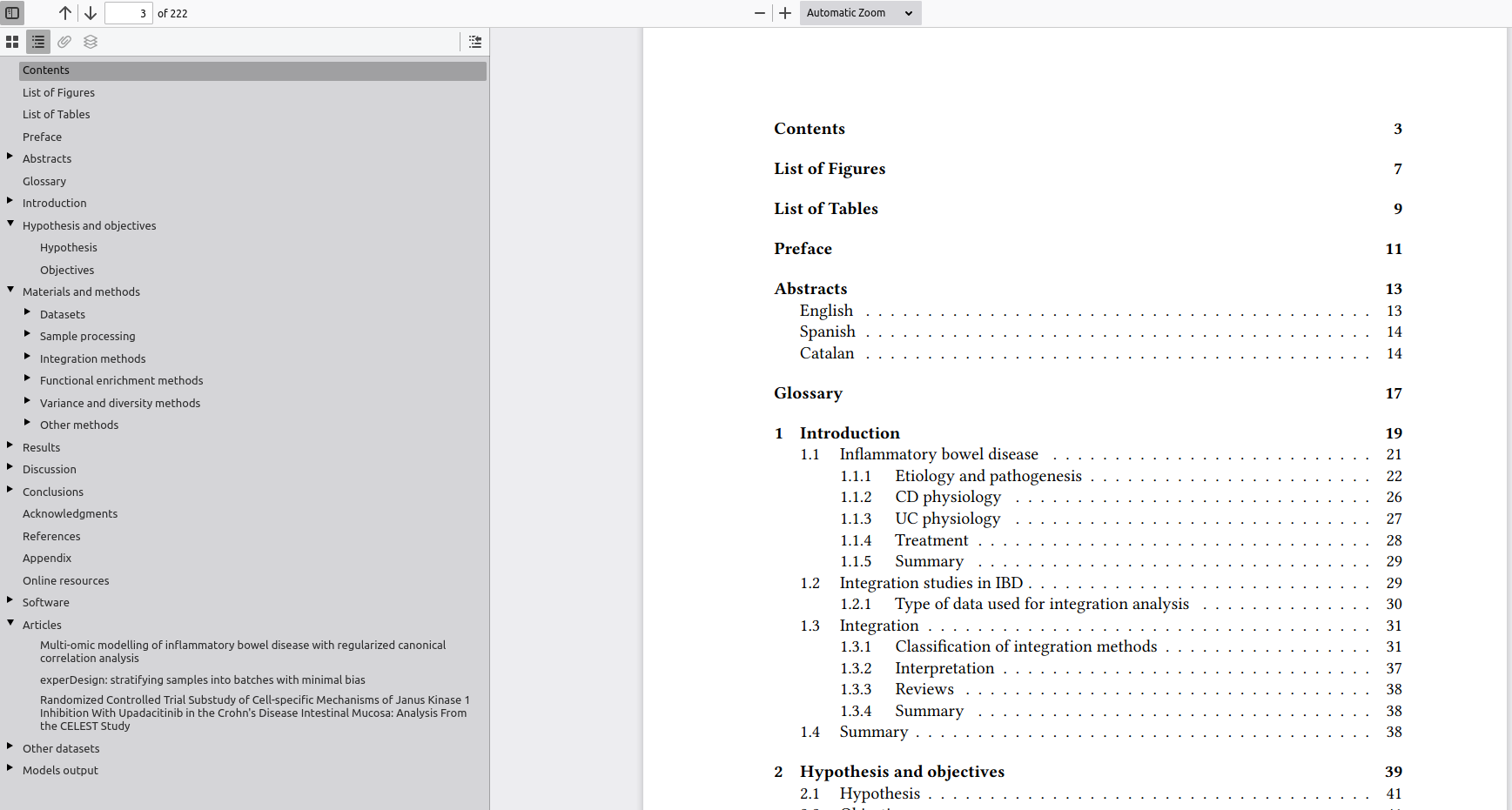Expand the Datasets outline subsection
The width and height of the screenshot is (1512, 810).
tap(28, 313)
